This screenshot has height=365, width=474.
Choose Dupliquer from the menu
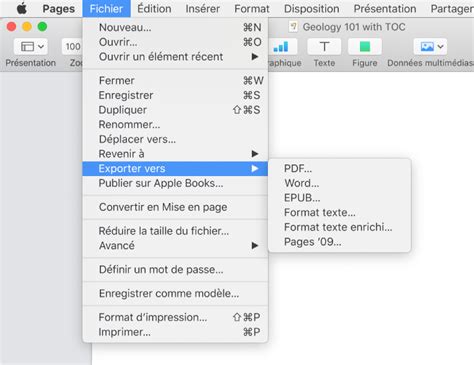click(175, 110)
